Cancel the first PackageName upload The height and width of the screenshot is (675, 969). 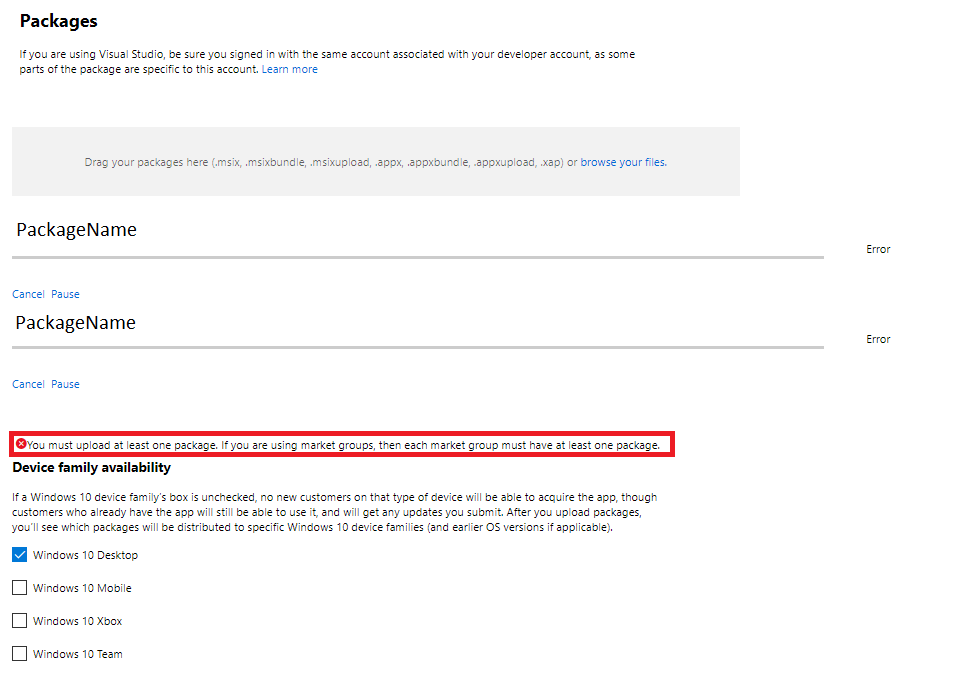pyautogui.click(x=28, y=294)
